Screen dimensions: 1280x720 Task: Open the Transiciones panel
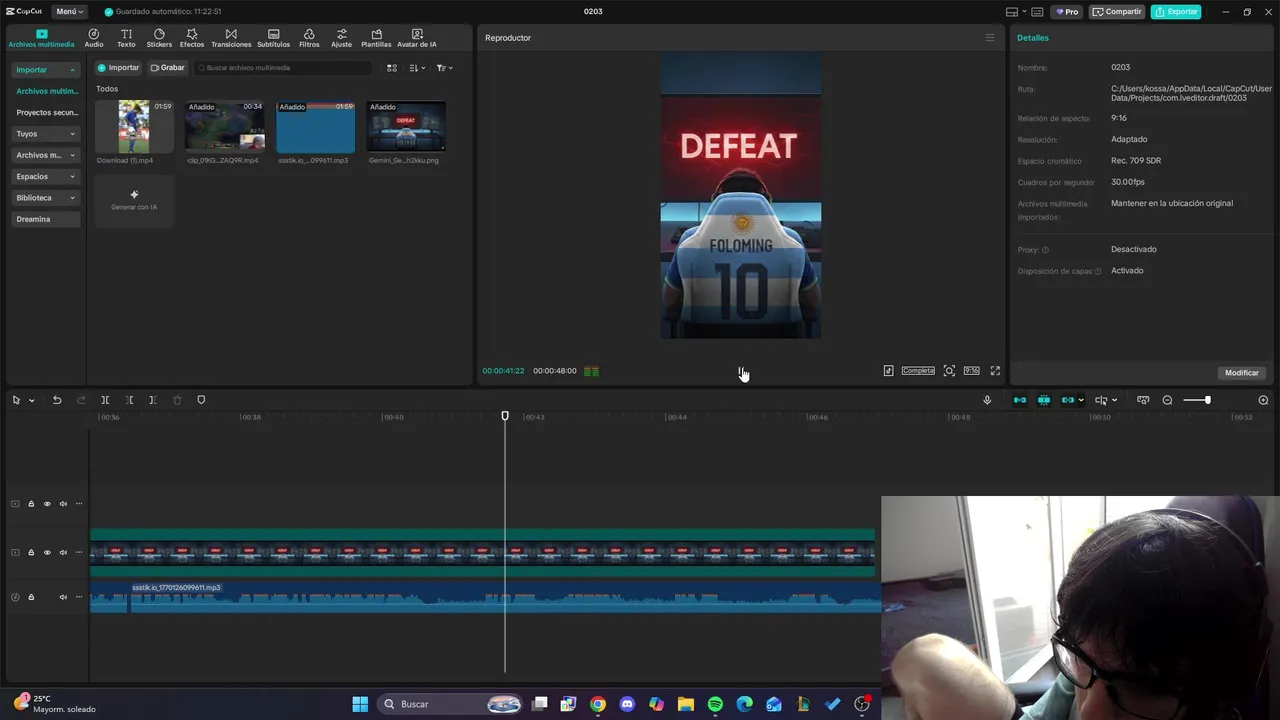tap(231, 38)
